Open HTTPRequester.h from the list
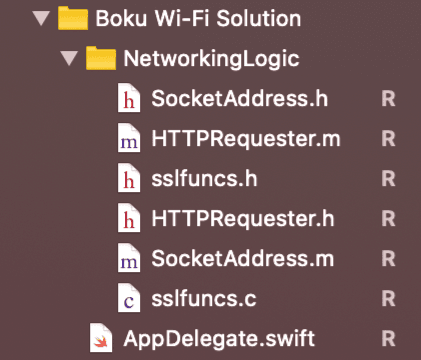The image size is (421, 360). pos(243,219)
